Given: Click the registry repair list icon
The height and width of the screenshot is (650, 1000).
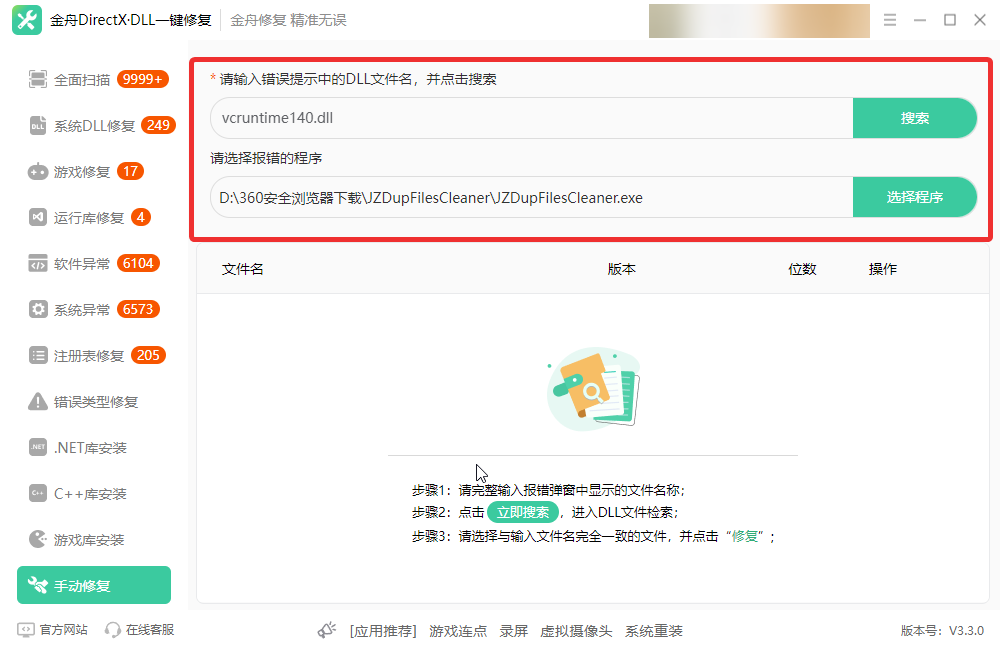Looking at the screenshot, I should pos(38,355).
